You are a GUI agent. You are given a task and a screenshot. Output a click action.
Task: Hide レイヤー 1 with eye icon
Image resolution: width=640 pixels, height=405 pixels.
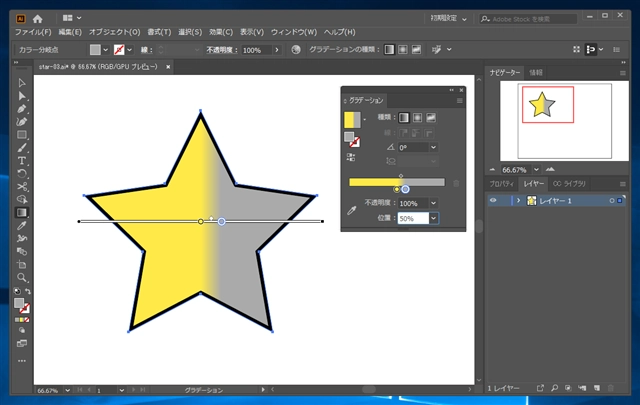click(x=493, y=200)
